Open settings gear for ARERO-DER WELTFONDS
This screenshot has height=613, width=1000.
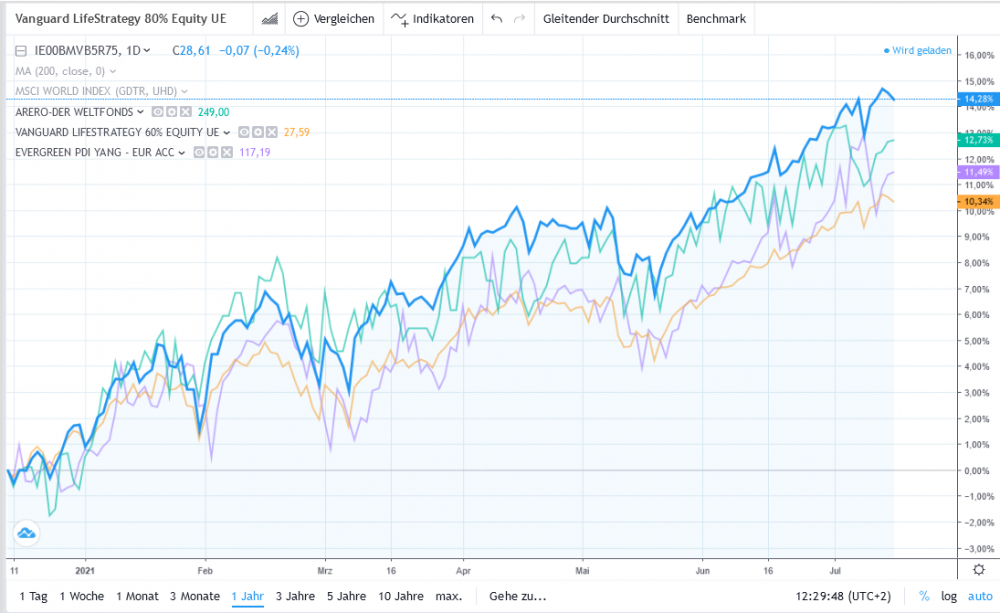[173, 112]
